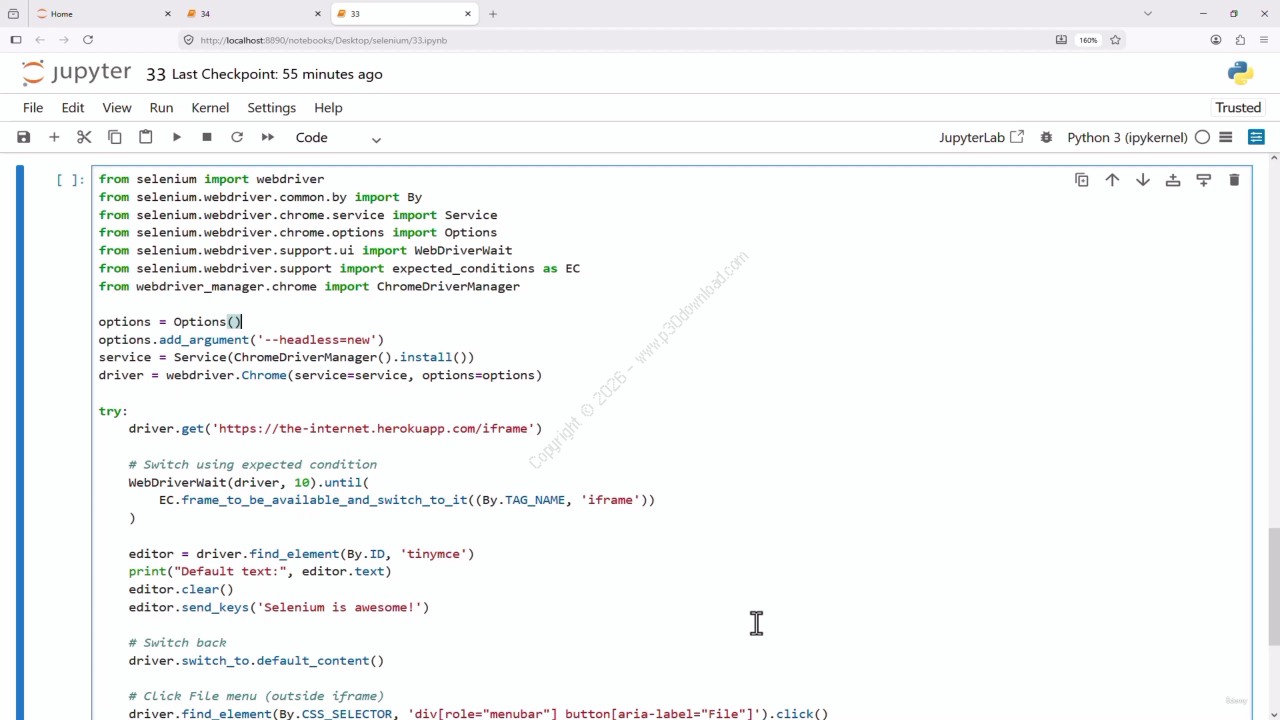This screenshot has height=720, width=1280.
Task: Cut the selected cell with the scissors icon
Action: (x=84, y=137)
